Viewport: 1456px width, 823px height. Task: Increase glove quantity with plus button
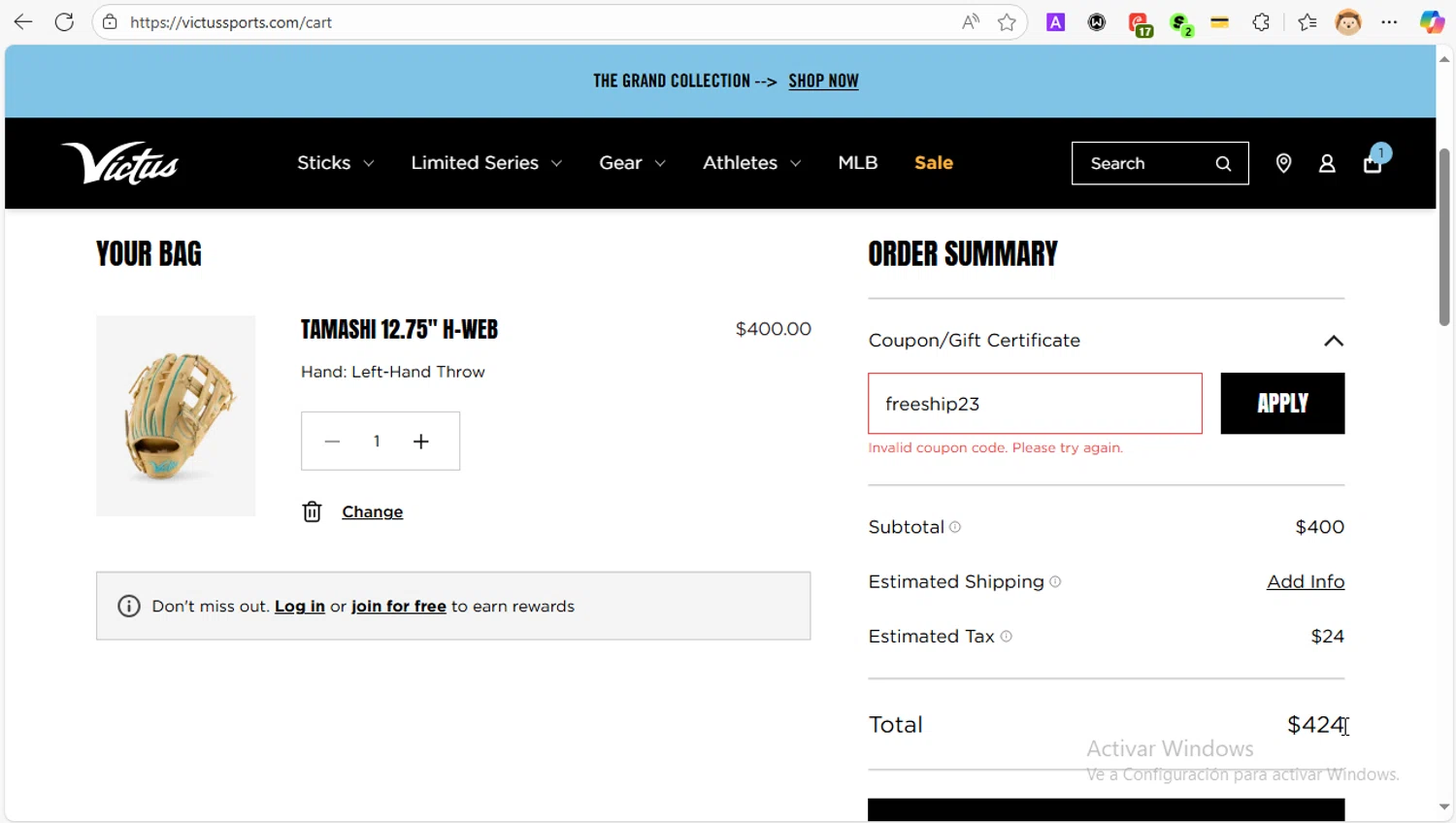421,442
